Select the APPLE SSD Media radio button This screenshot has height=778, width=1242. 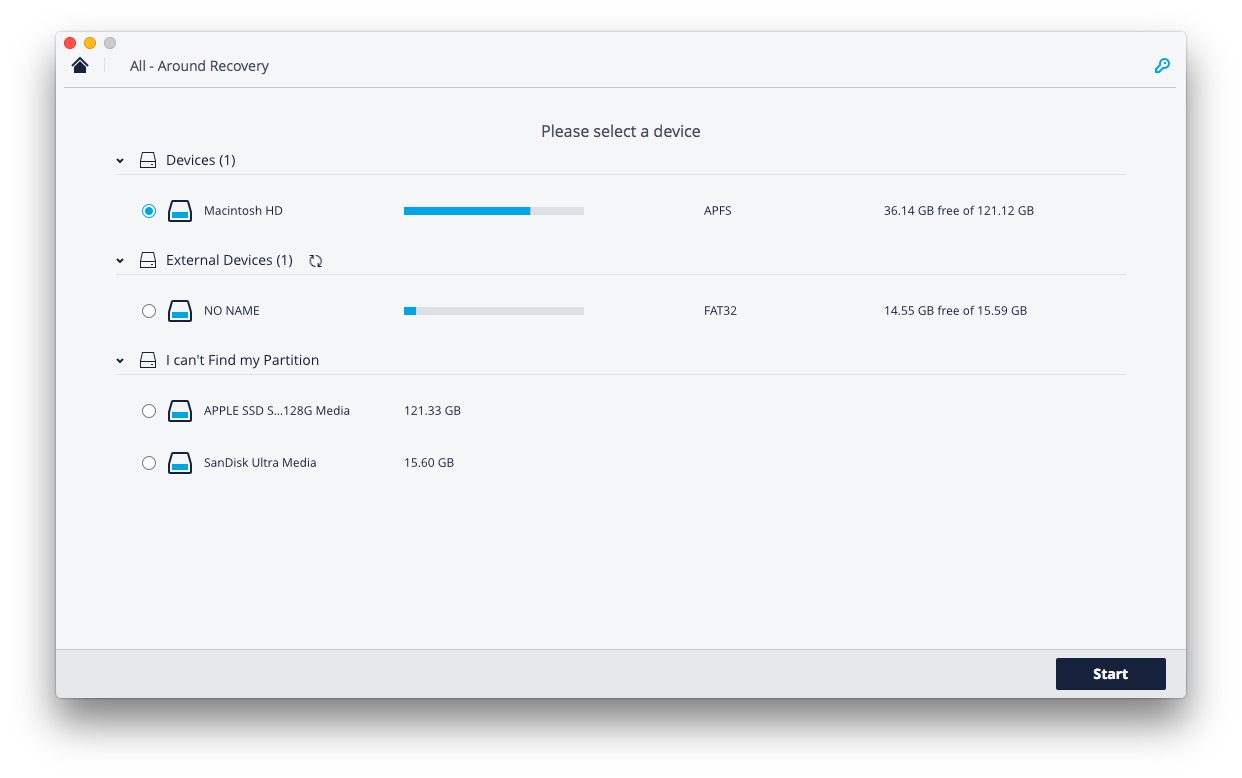click(149, 411)
